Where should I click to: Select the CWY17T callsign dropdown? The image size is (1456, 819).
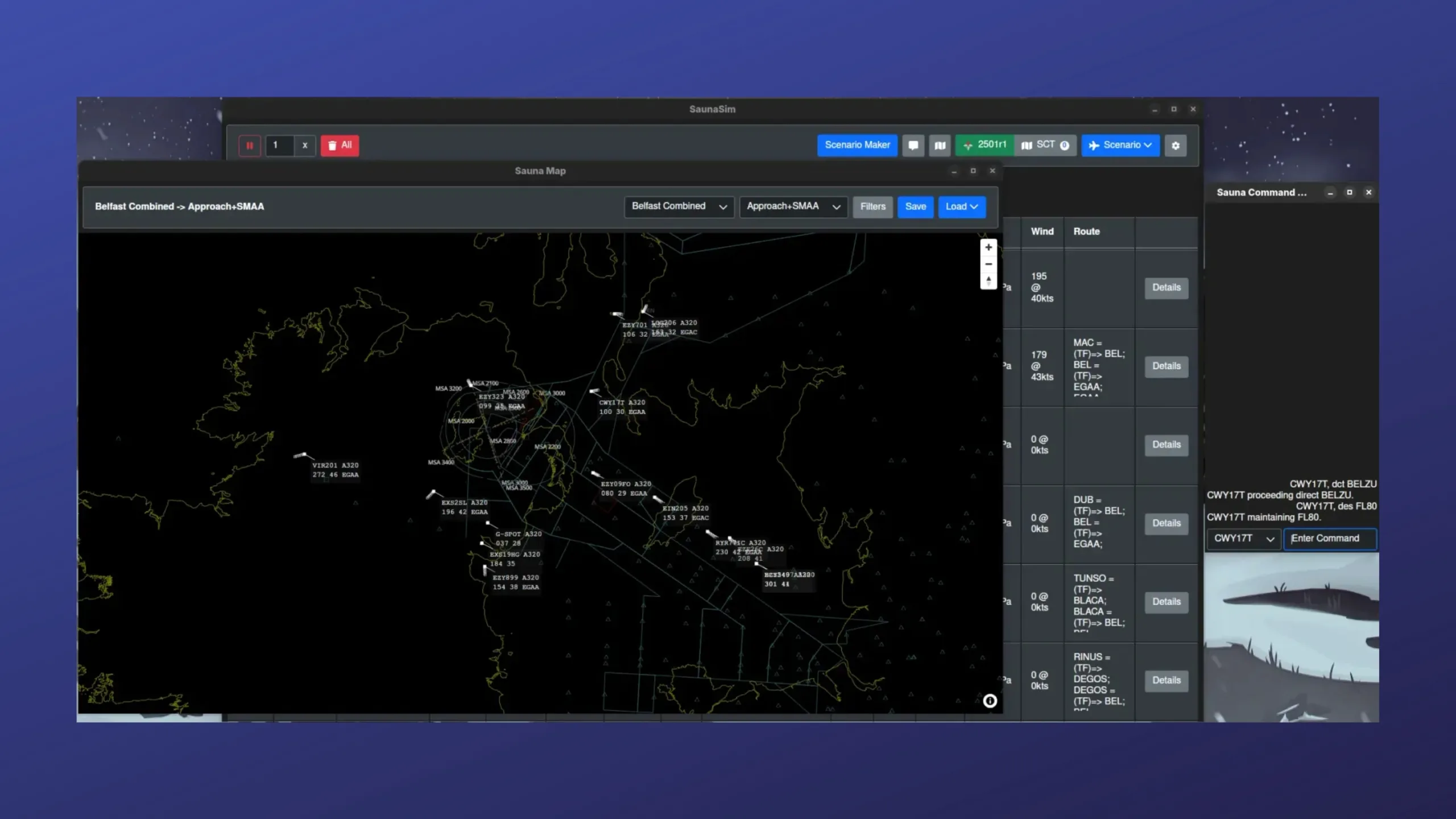click(1243, 539)
